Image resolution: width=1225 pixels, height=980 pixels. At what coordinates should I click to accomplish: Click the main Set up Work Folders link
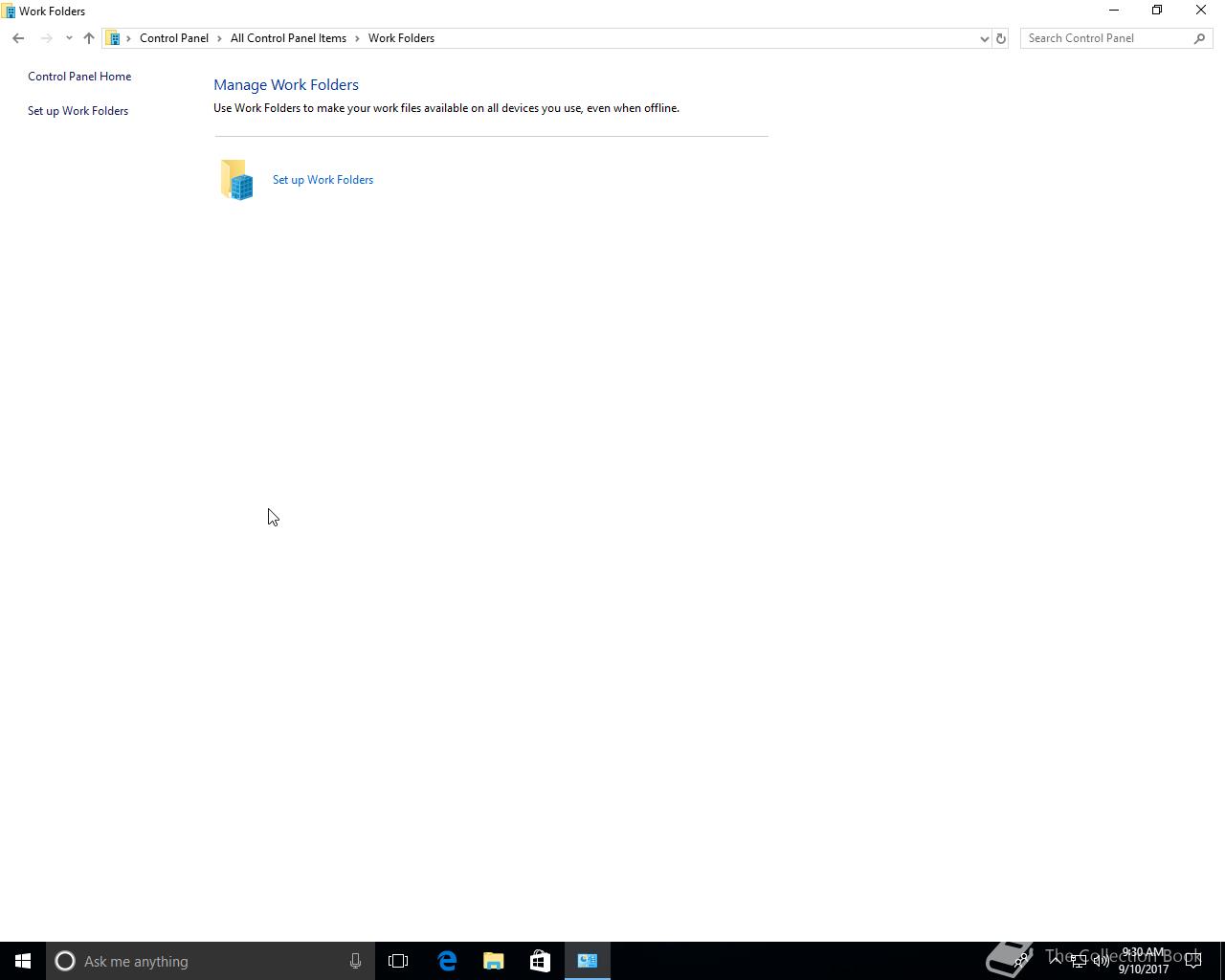pos(323,180)
